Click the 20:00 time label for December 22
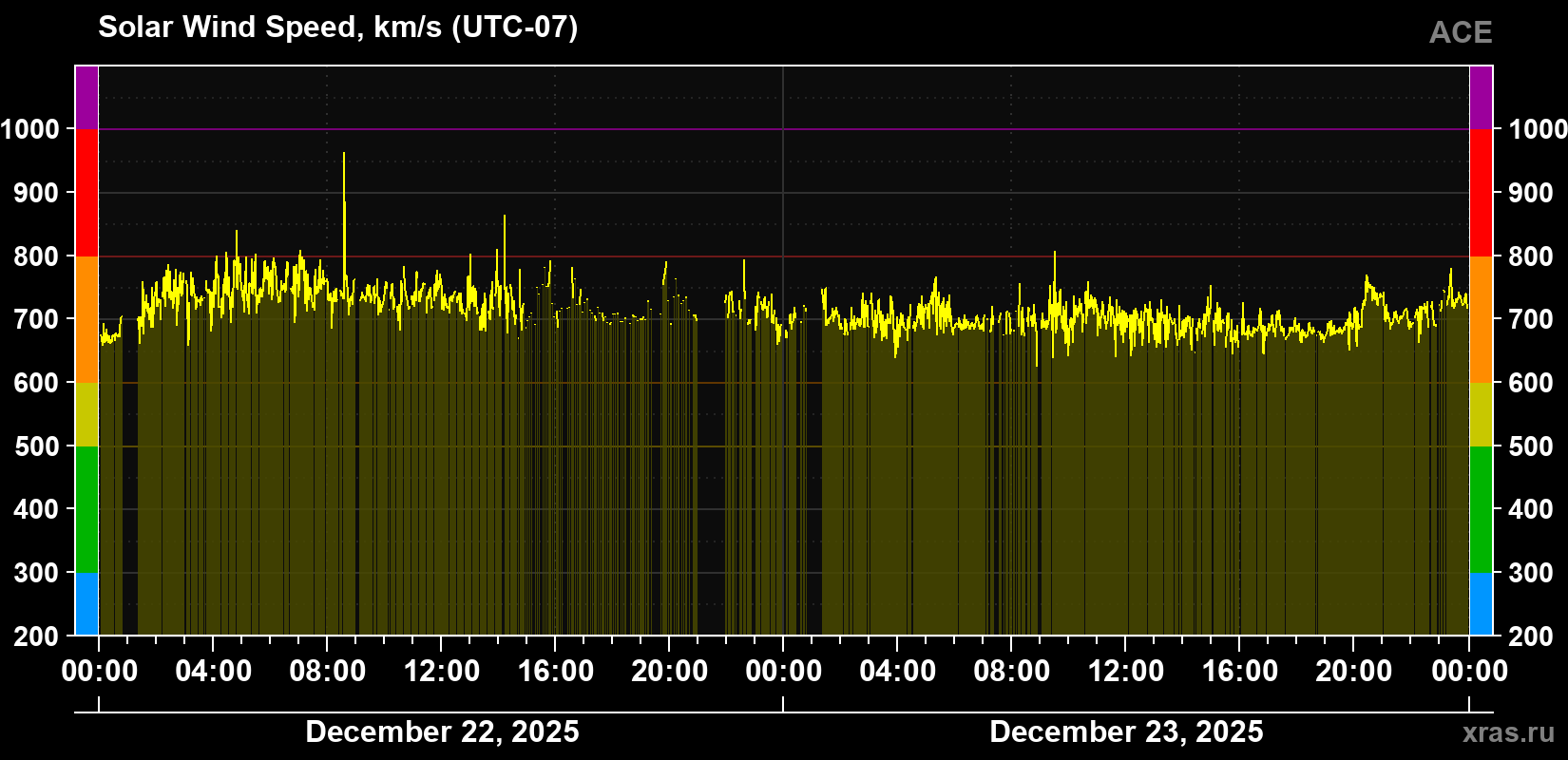 tap(670, 671)
